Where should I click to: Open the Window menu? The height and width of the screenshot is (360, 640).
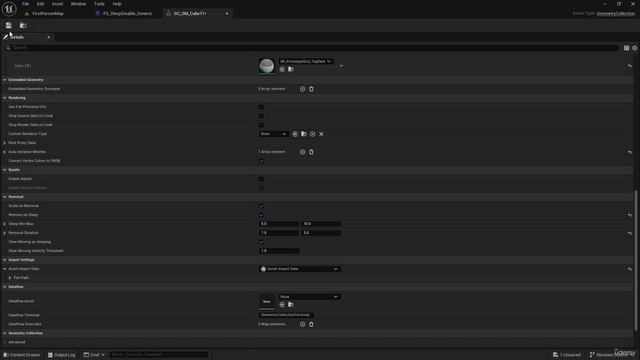tap(78, 4)
